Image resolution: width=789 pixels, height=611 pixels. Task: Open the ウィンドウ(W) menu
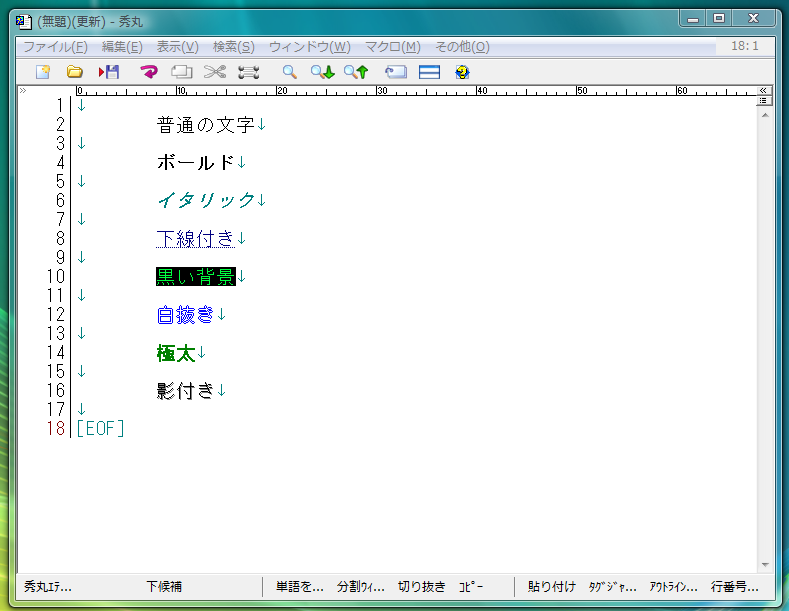point(309,47)
